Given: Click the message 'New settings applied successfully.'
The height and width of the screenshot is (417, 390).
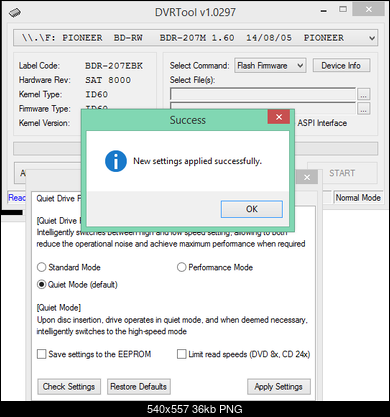Looking at the screenshot, I should pyautogui.click(x=197, y=161).
